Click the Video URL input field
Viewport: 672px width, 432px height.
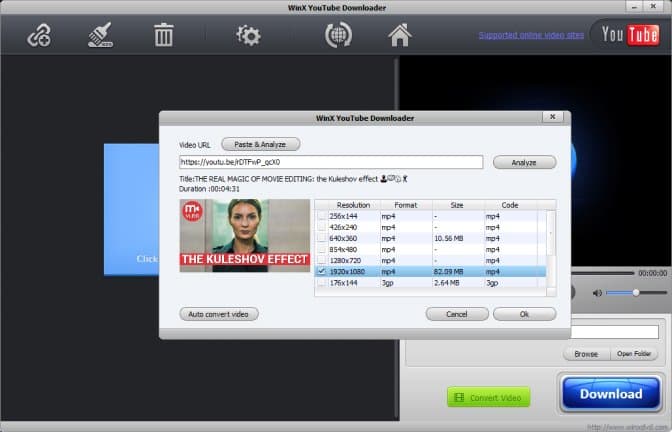(331, 162)
